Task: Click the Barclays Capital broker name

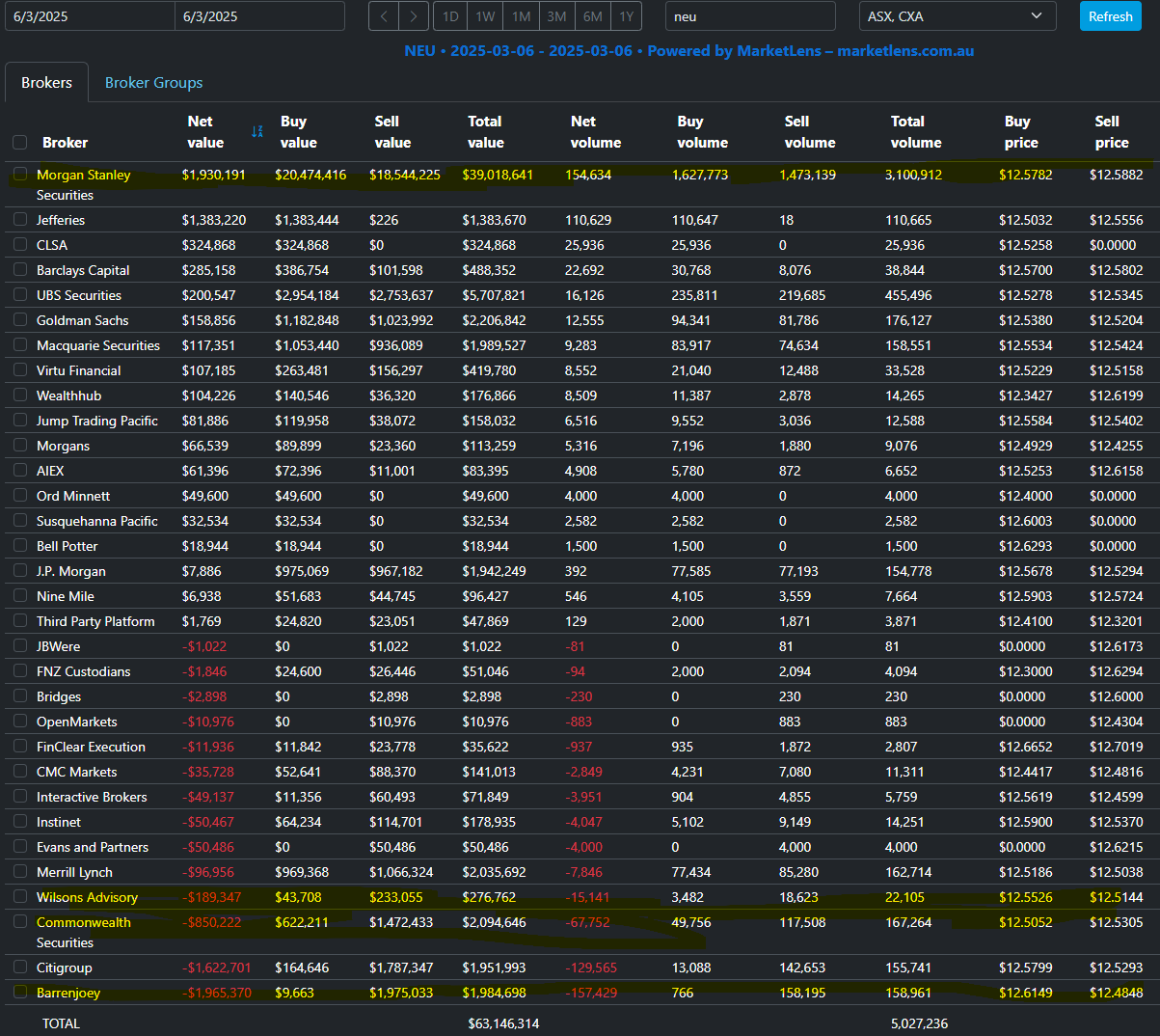Action: tap(83, 270)
